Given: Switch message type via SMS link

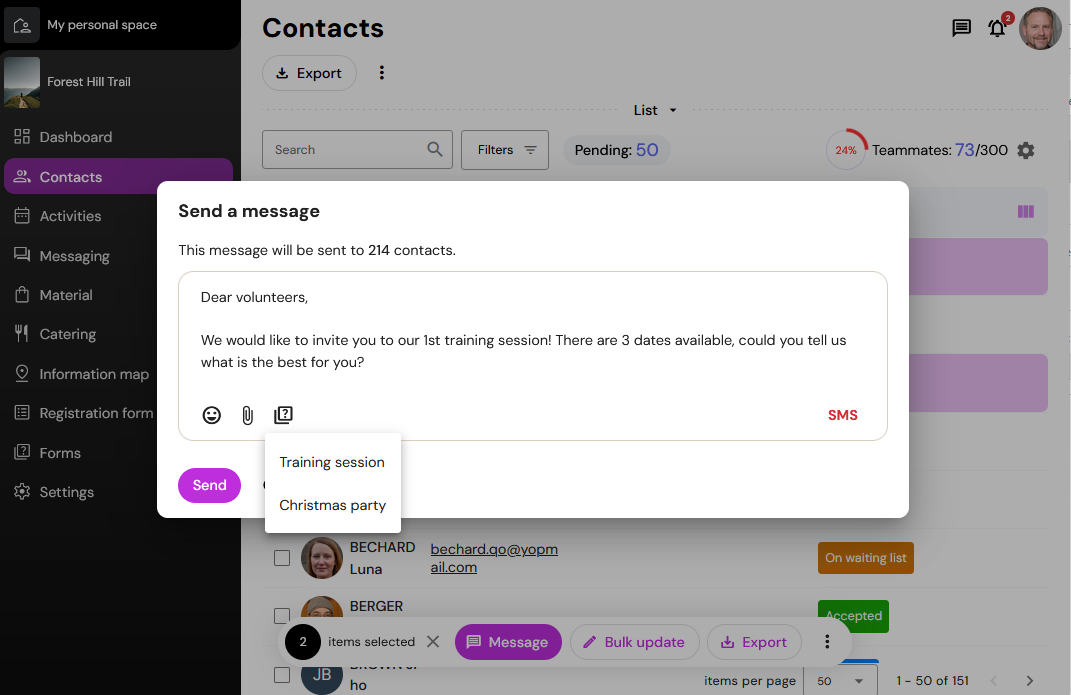Looking at the screenshot, I should click(842, 415).
